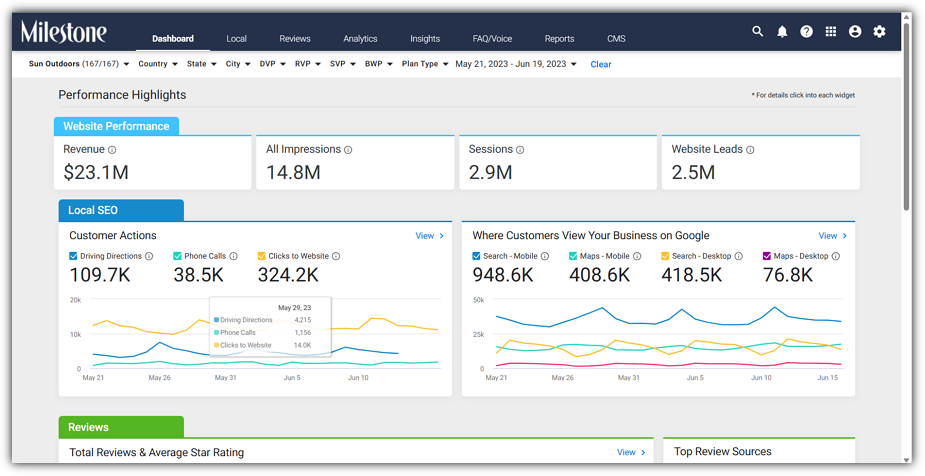Image resolution: width=925 pixels, height=476 pixels.
Task: Go to the Reviews navigation tab
Action: click(x=295, y=38)
